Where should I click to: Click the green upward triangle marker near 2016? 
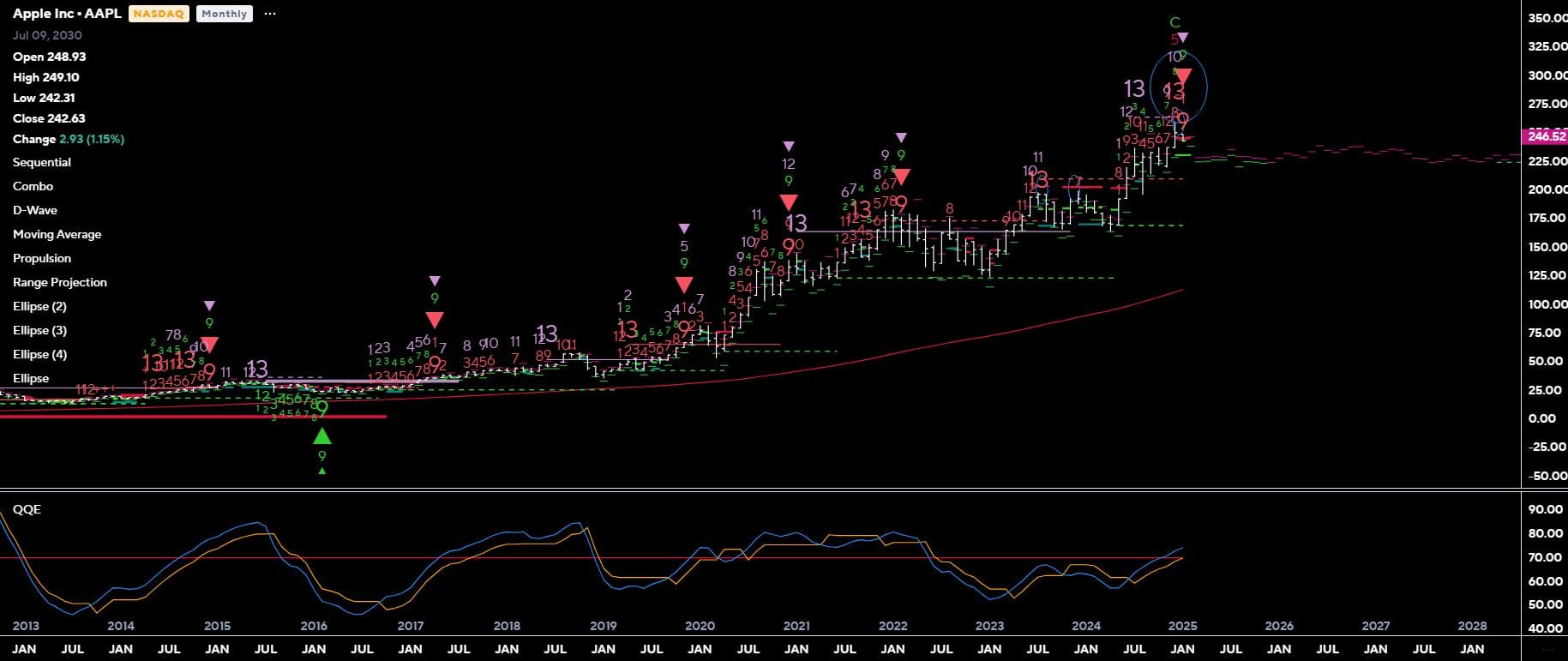(x=322, y=436)
